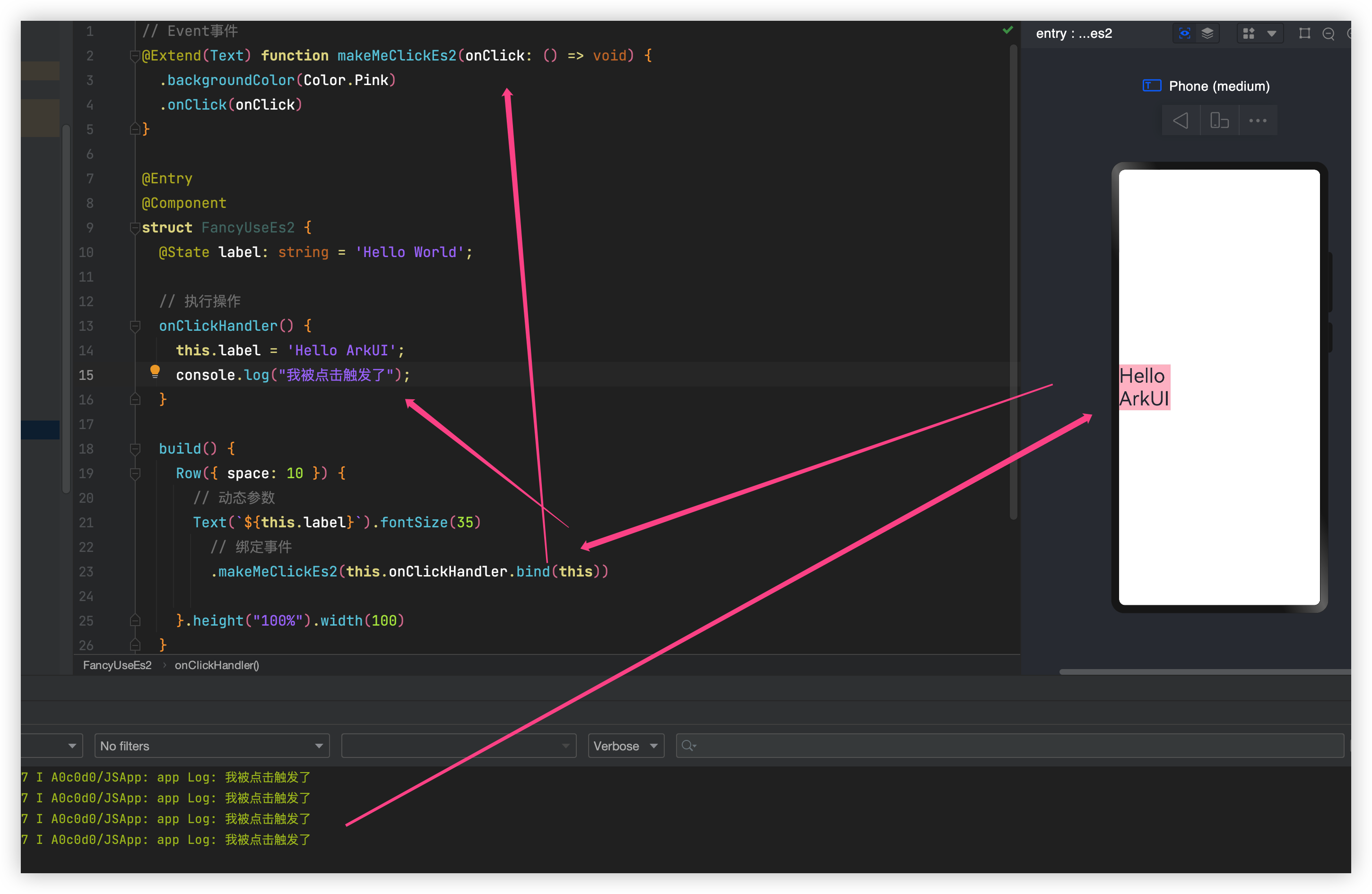The width and height of the screenshot is (1372, 894).
Task: Click the blue T device icon beside Phone (medium)
Action: click(1151, 86)
